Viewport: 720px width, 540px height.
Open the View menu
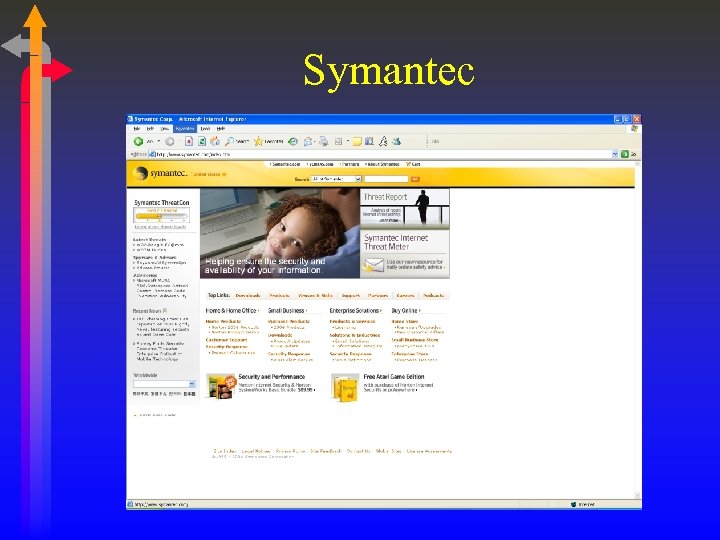click(164, 129)
